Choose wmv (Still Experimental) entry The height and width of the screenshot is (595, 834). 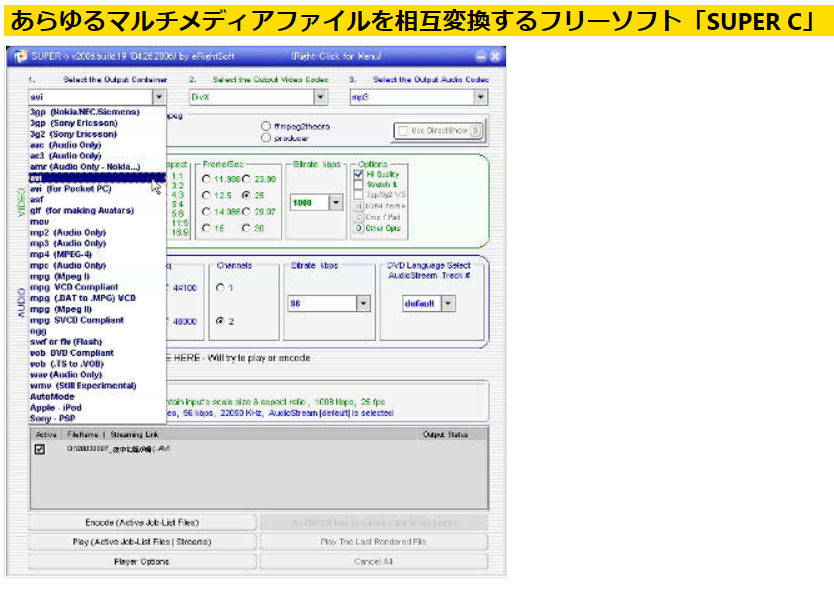pyautogui.click(x=83, y=386)
